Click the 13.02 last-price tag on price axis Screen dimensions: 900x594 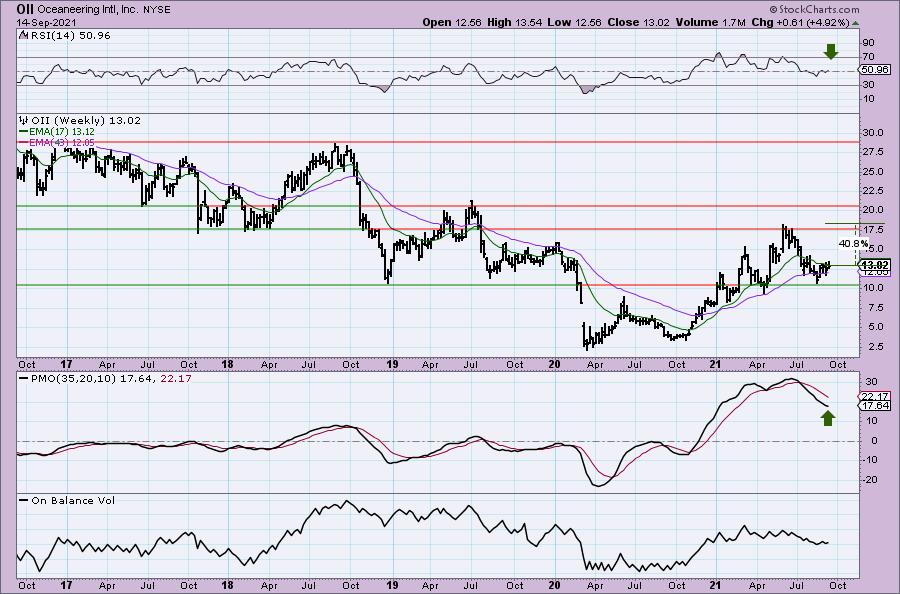pos(876,265)
